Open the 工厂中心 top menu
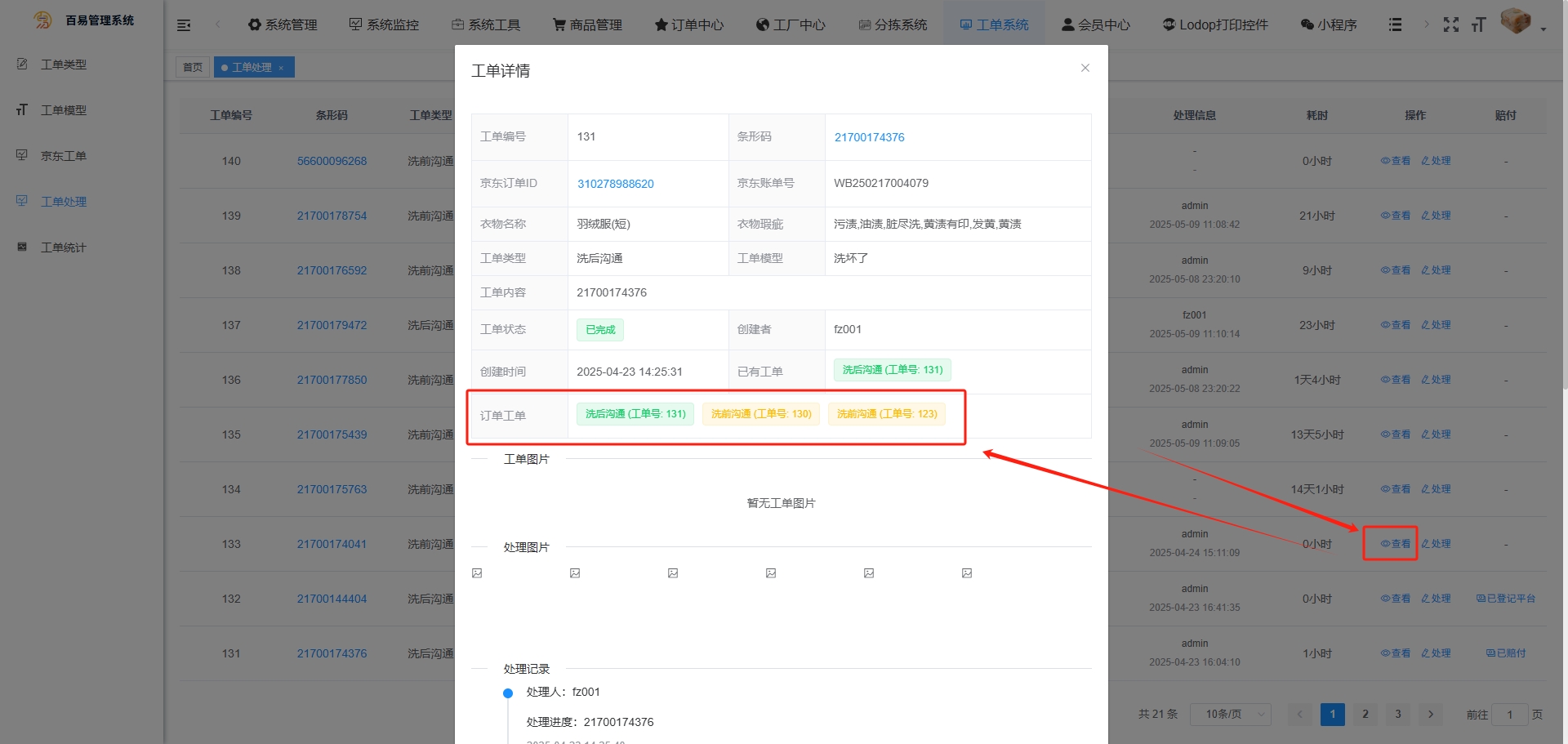Viewport: 1568px width, 744px height. coord(790,25)
